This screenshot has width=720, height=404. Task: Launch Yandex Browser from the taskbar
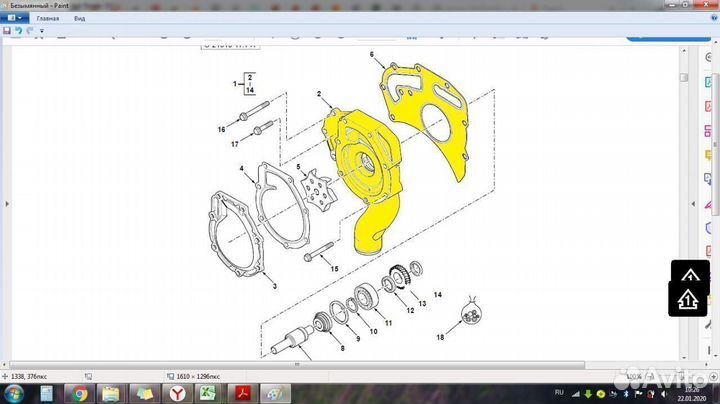point(178,393)
